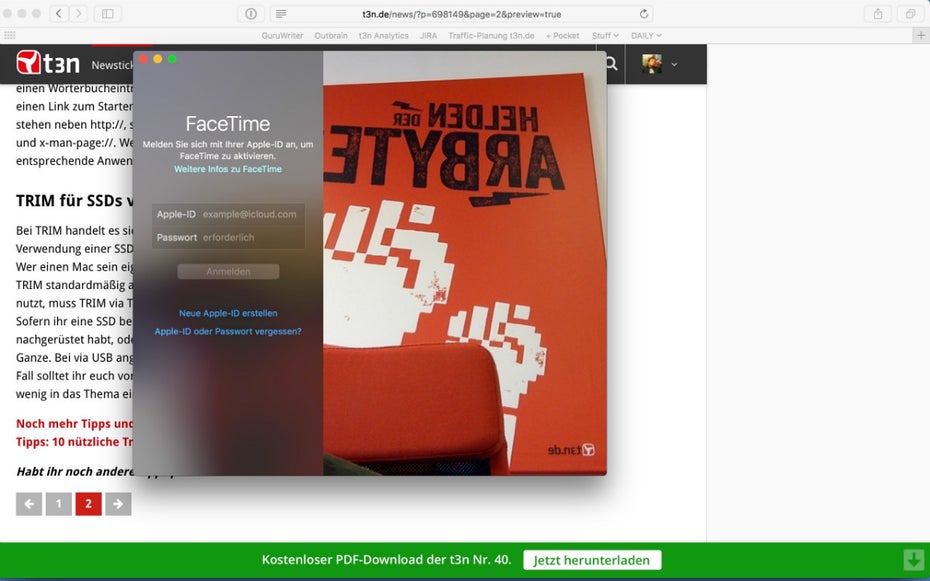Open the Share toolbar icon
Image resolution: width=930 pixels, height=581 pixels.
pos(878,14)
